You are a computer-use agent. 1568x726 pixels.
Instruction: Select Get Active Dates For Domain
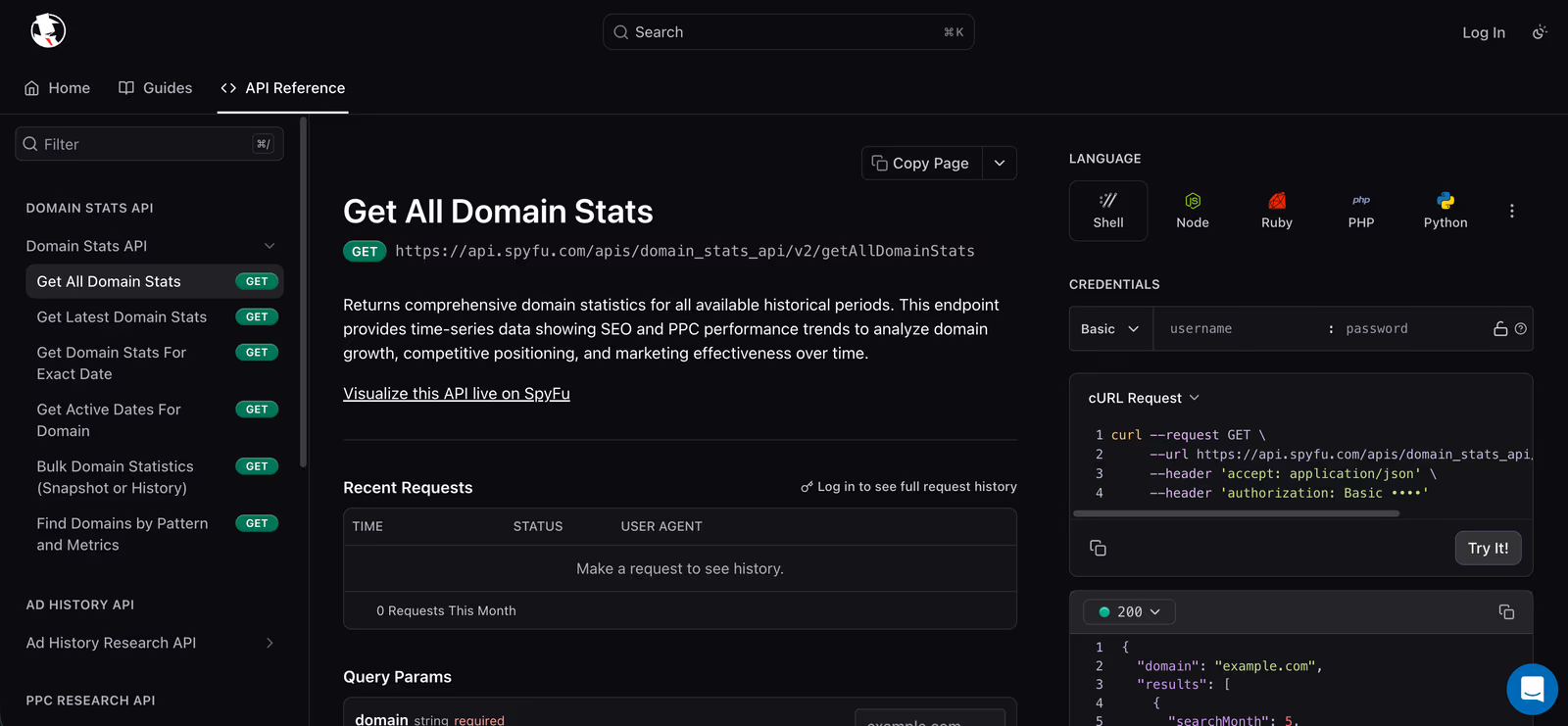[x=155, y=420]
